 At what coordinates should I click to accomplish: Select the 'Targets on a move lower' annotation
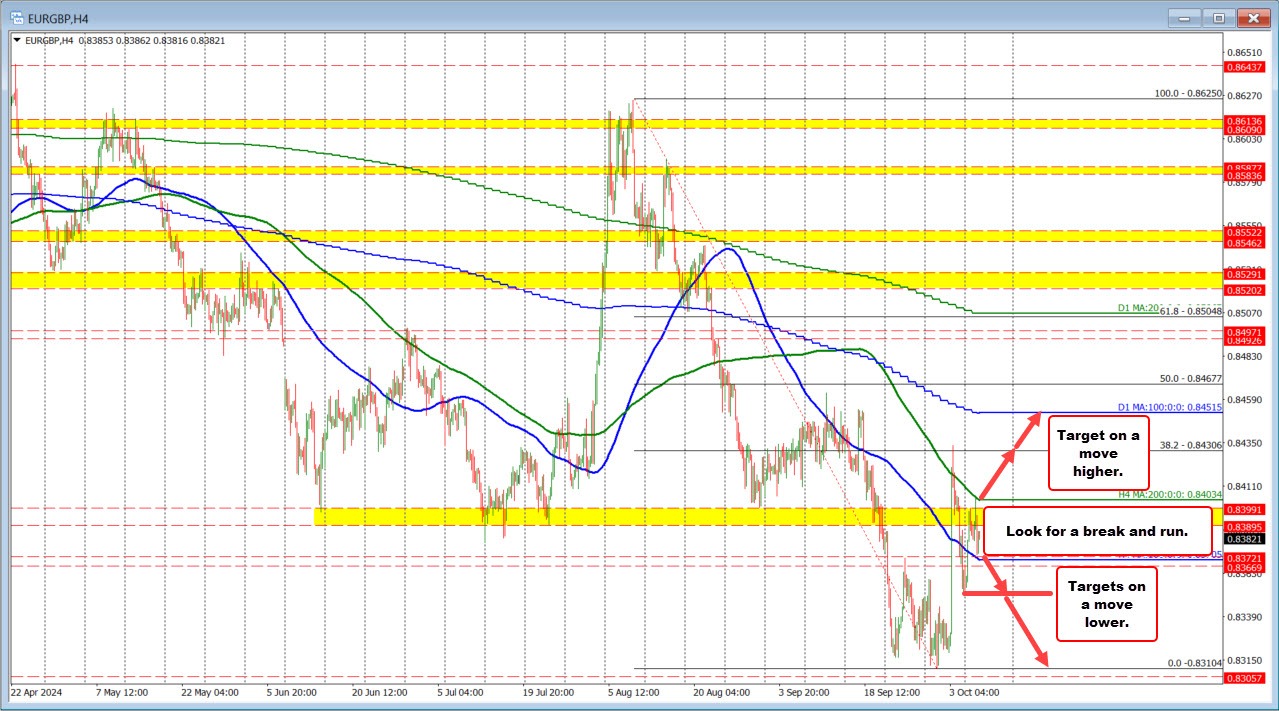pyautogui.click(x=1106, y=604)
